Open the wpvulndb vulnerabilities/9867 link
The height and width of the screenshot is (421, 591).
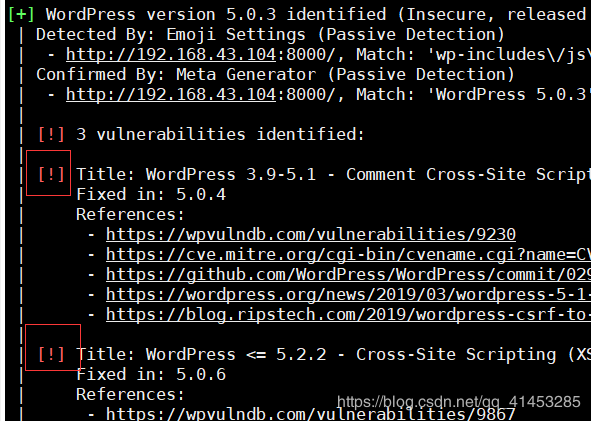[311, 414]
